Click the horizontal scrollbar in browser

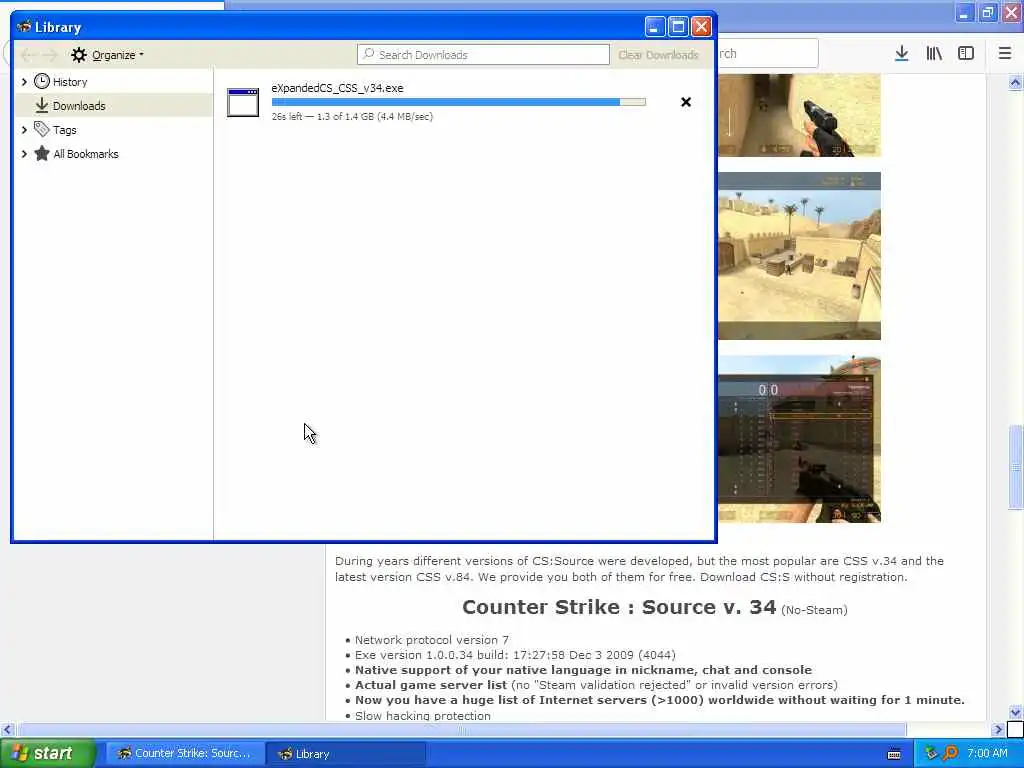pos(462,729)
